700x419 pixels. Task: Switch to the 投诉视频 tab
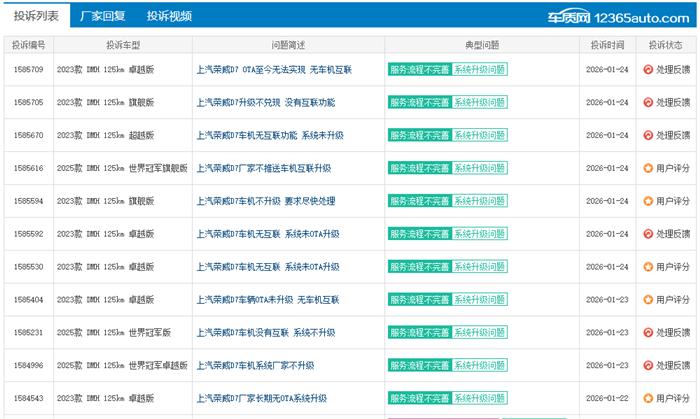(168, 17)
